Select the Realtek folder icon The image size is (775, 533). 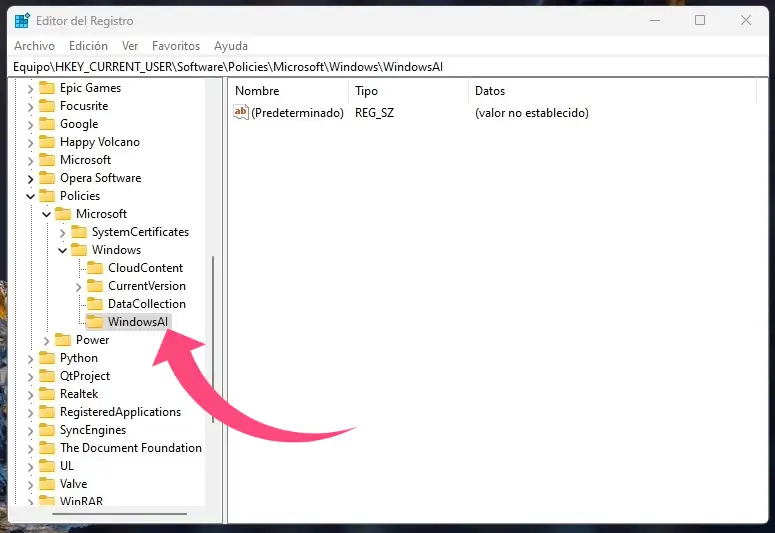point(47,394)
